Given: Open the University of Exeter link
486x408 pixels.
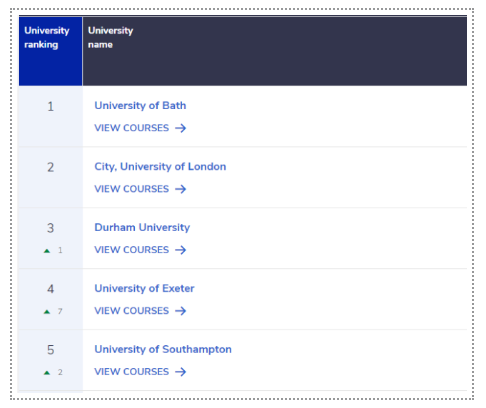Looking at the screenshot, I should (x=144, y=288).
